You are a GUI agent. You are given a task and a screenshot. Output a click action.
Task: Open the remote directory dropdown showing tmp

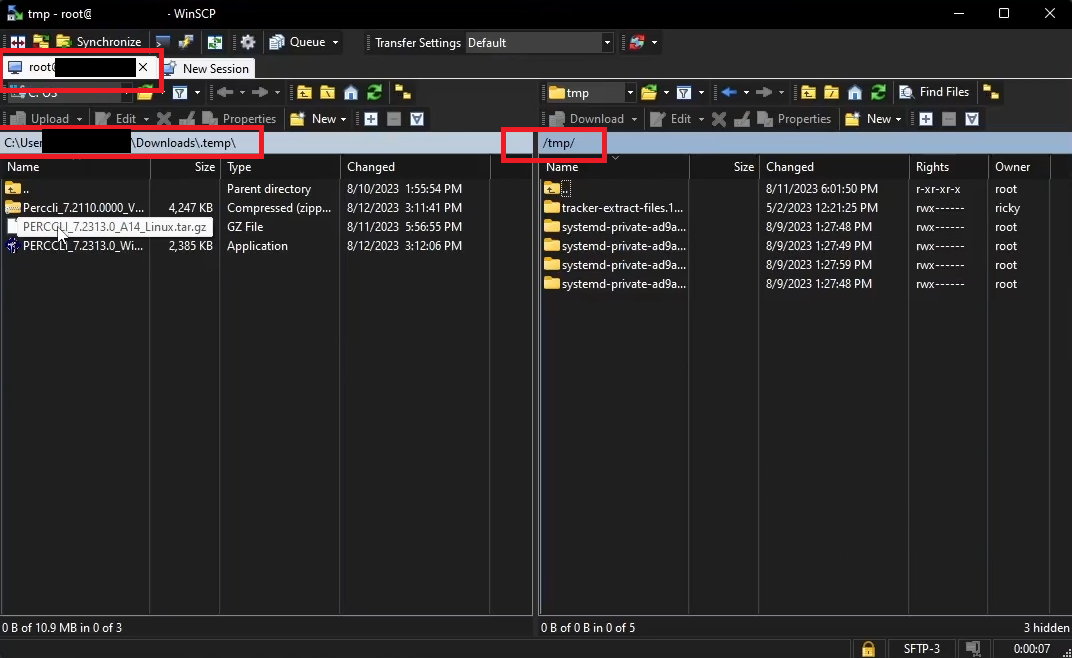[x=631, y=92]
